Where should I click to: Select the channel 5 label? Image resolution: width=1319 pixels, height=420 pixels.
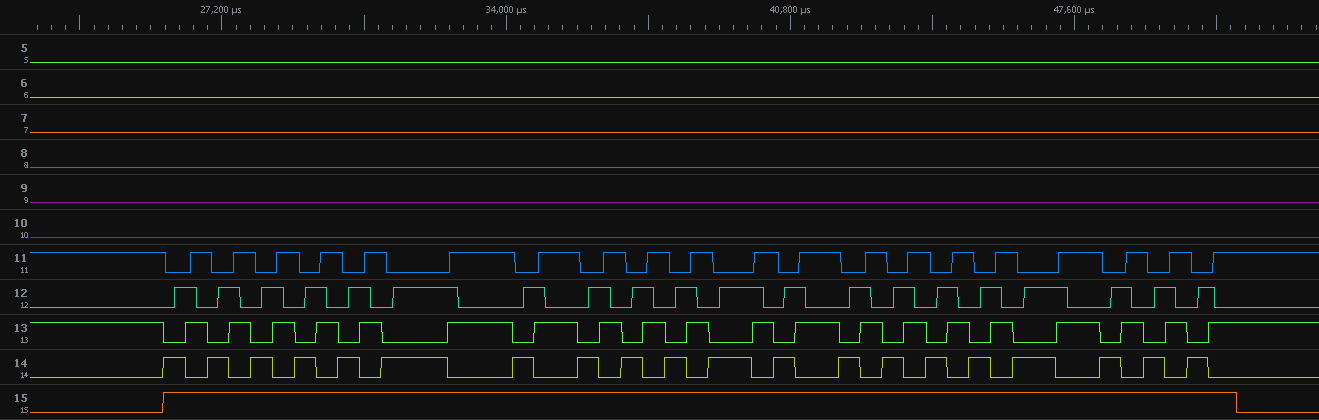(24, 48)
